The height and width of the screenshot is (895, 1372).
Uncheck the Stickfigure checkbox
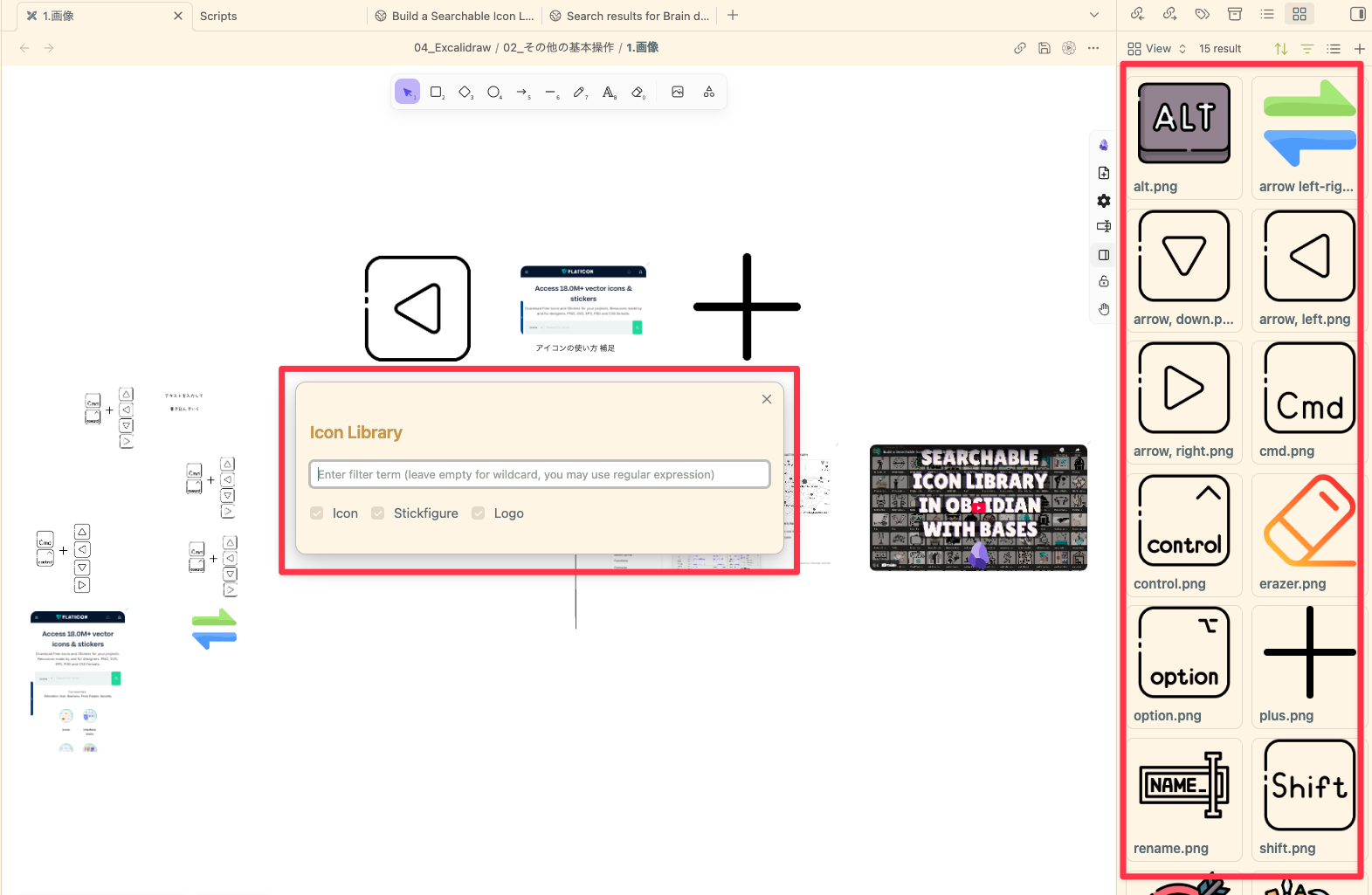tap(378, 513)
